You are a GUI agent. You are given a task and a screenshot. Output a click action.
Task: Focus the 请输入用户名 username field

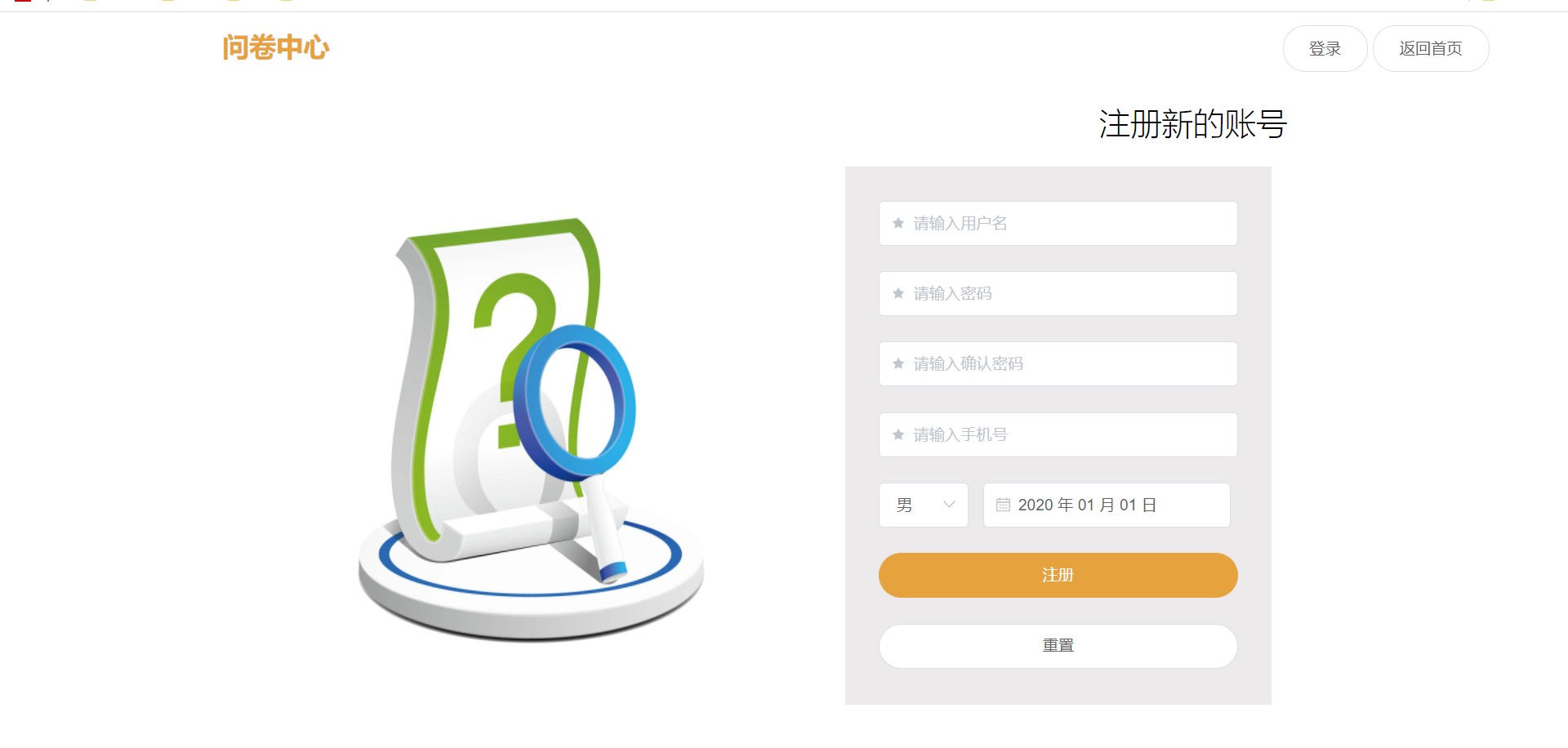(x=1058, y=223)
